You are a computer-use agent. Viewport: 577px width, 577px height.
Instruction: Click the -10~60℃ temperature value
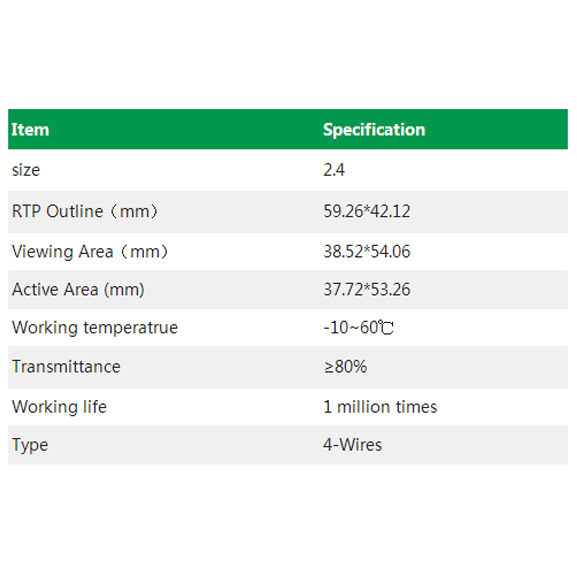point(359,327)
